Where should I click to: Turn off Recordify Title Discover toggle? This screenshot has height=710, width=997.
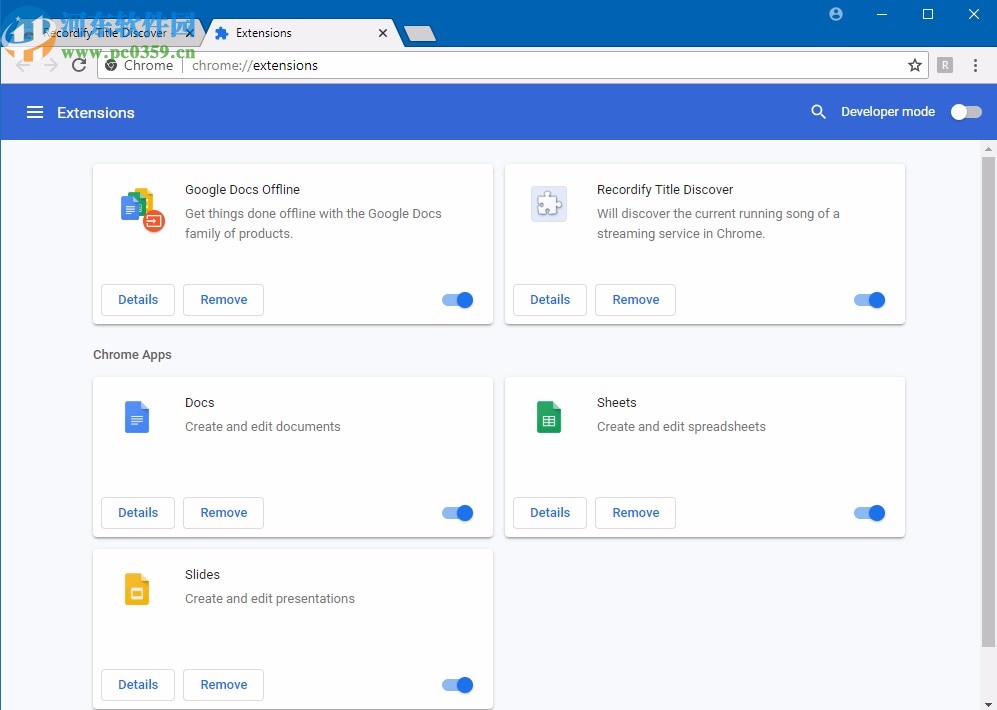870,300
